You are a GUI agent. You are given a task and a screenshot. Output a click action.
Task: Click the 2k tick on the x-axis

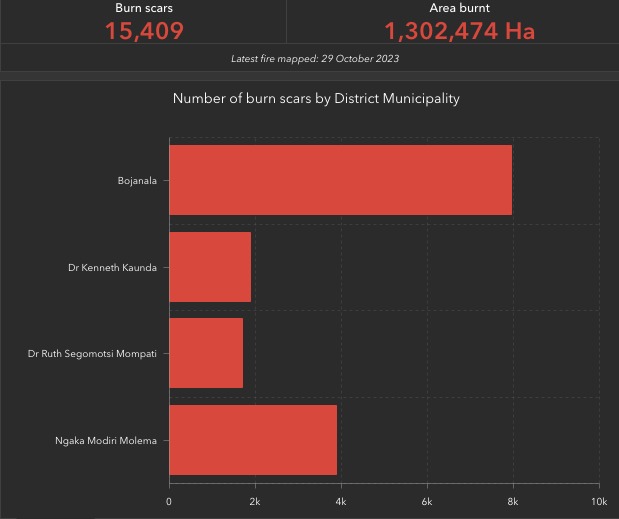[x=255, y=500]
